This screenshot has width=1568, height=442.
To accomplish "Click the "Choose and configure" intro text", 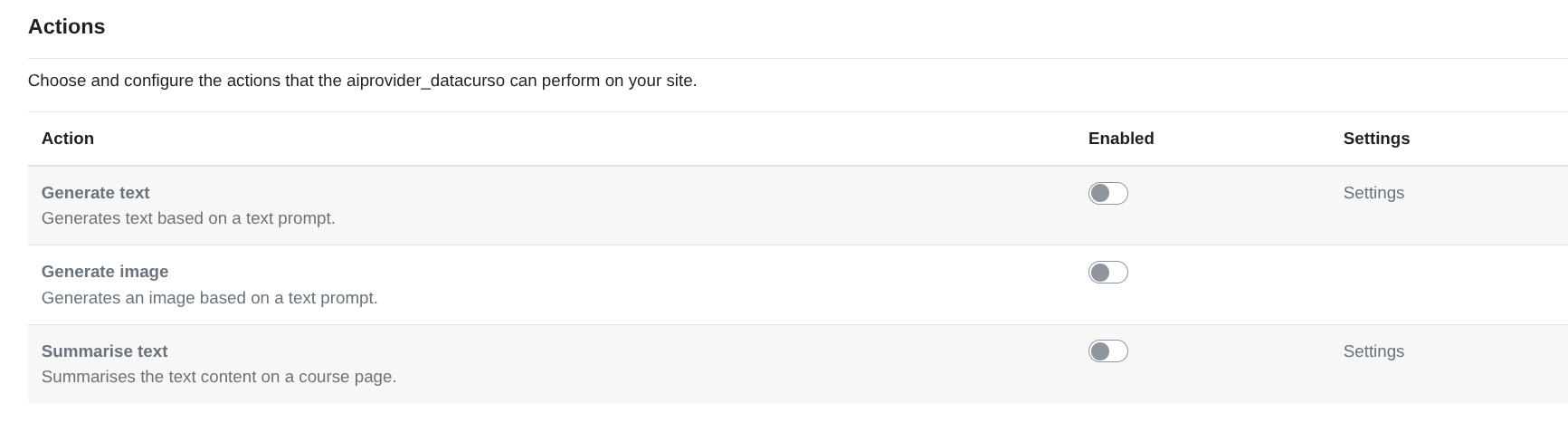I will click(x=110, y=81).
